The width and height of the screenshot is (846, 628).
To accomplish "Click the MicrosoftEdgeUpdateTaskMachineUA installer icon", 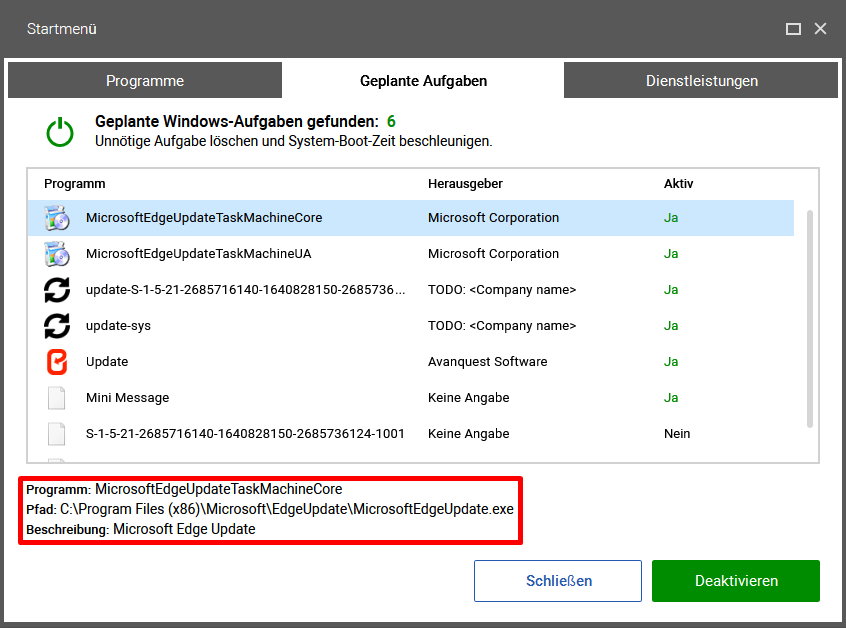I will pos(57,254).
